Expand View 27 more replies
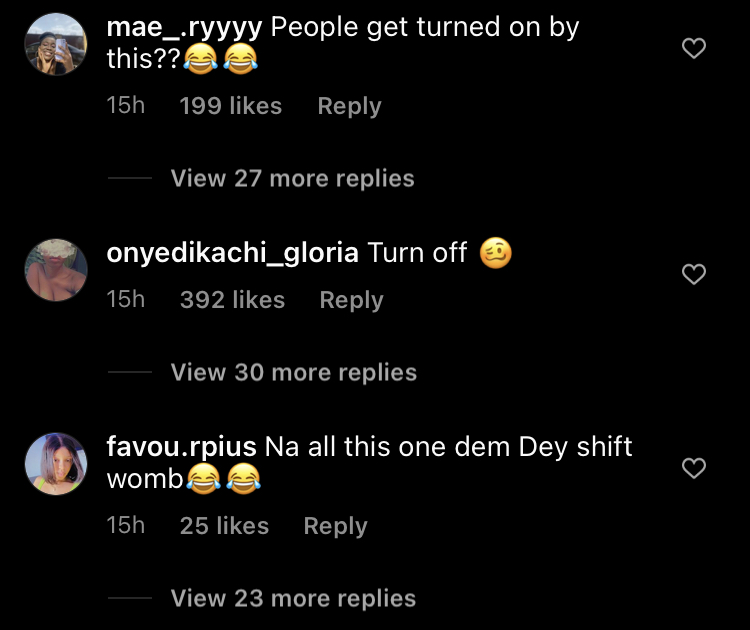This screenshot has height=630, width=750. point(292,178)
